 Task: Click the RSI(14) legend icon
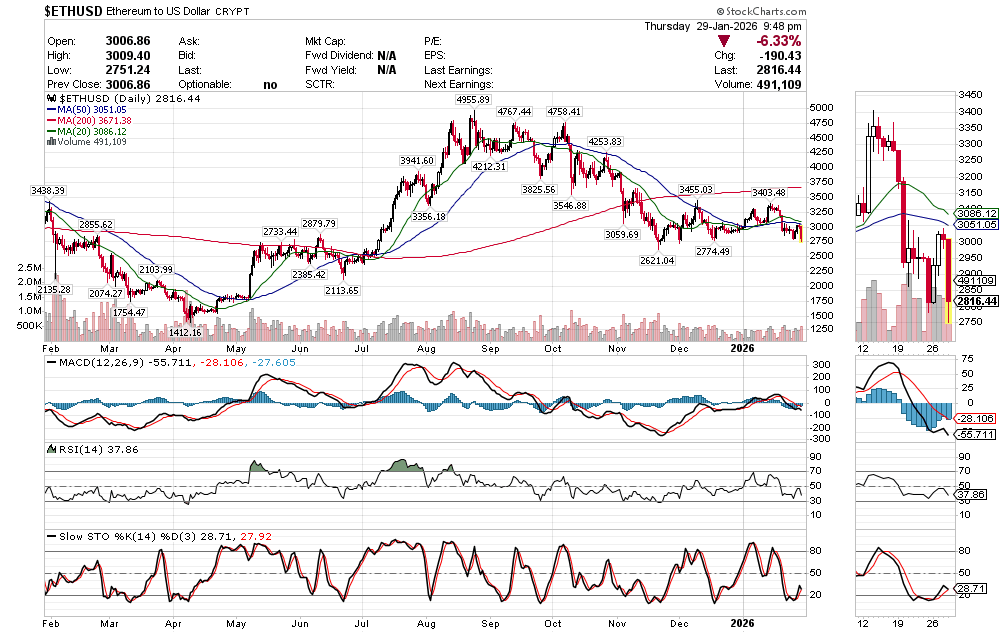[x=52, y=449]
